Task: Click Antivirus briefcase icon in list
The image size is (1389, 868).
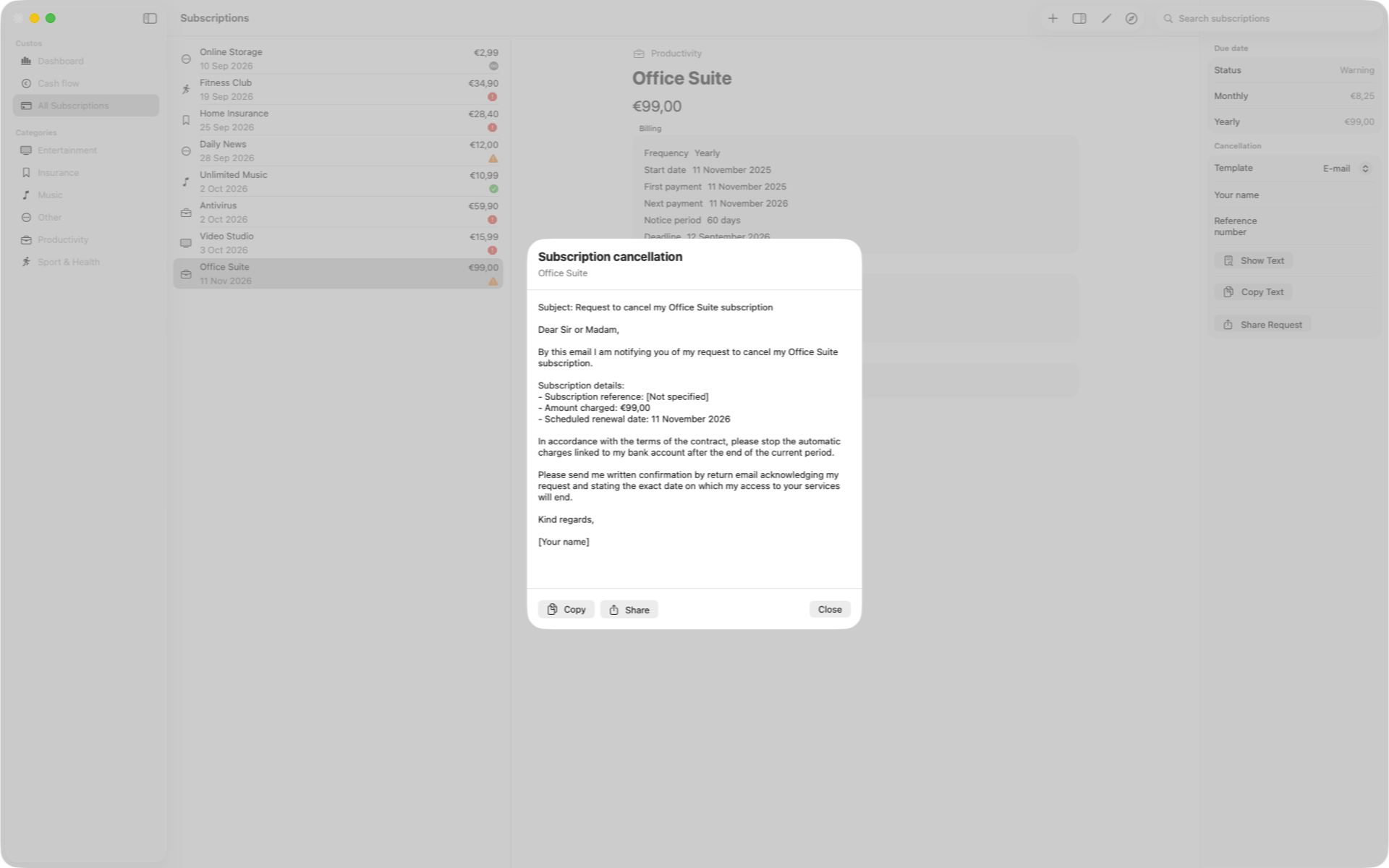Action: click(186, 213)
